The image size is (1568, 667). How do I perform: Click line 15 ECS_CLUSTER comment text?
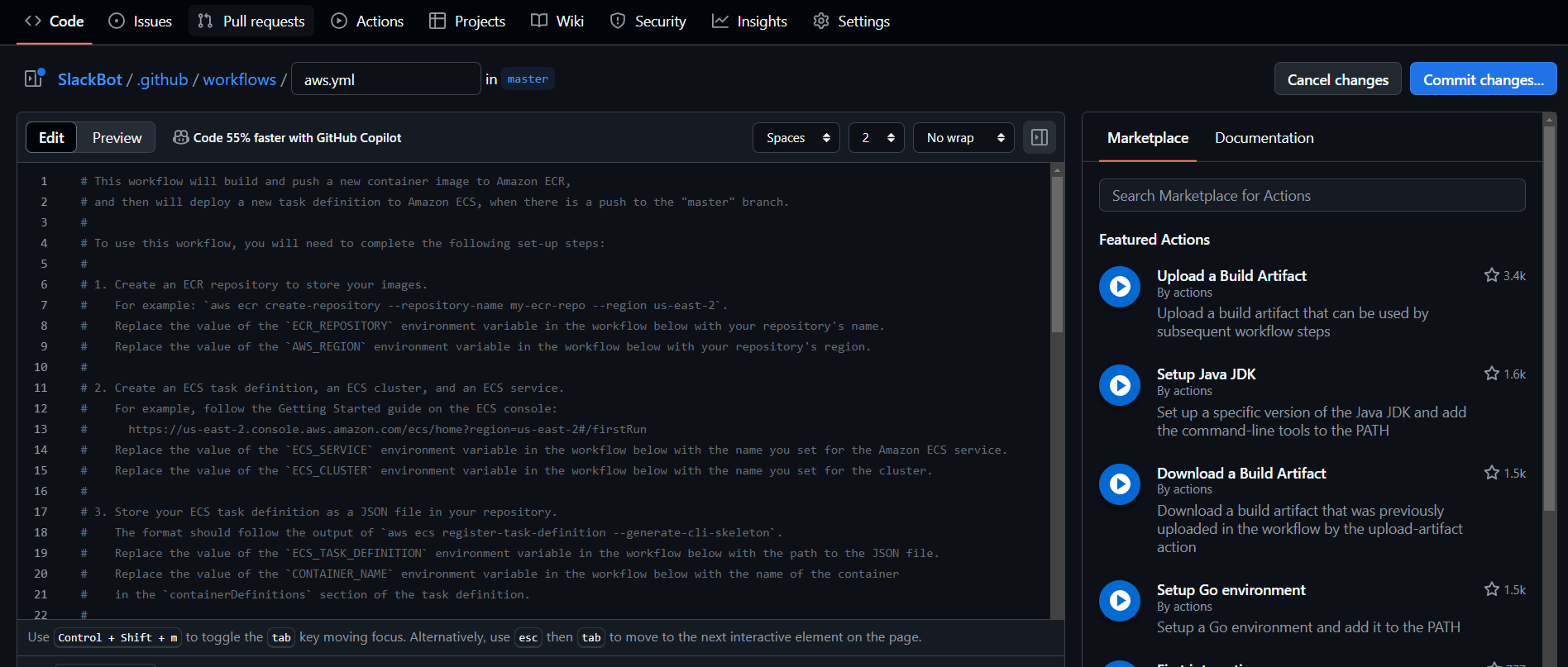tap(506, 470)
